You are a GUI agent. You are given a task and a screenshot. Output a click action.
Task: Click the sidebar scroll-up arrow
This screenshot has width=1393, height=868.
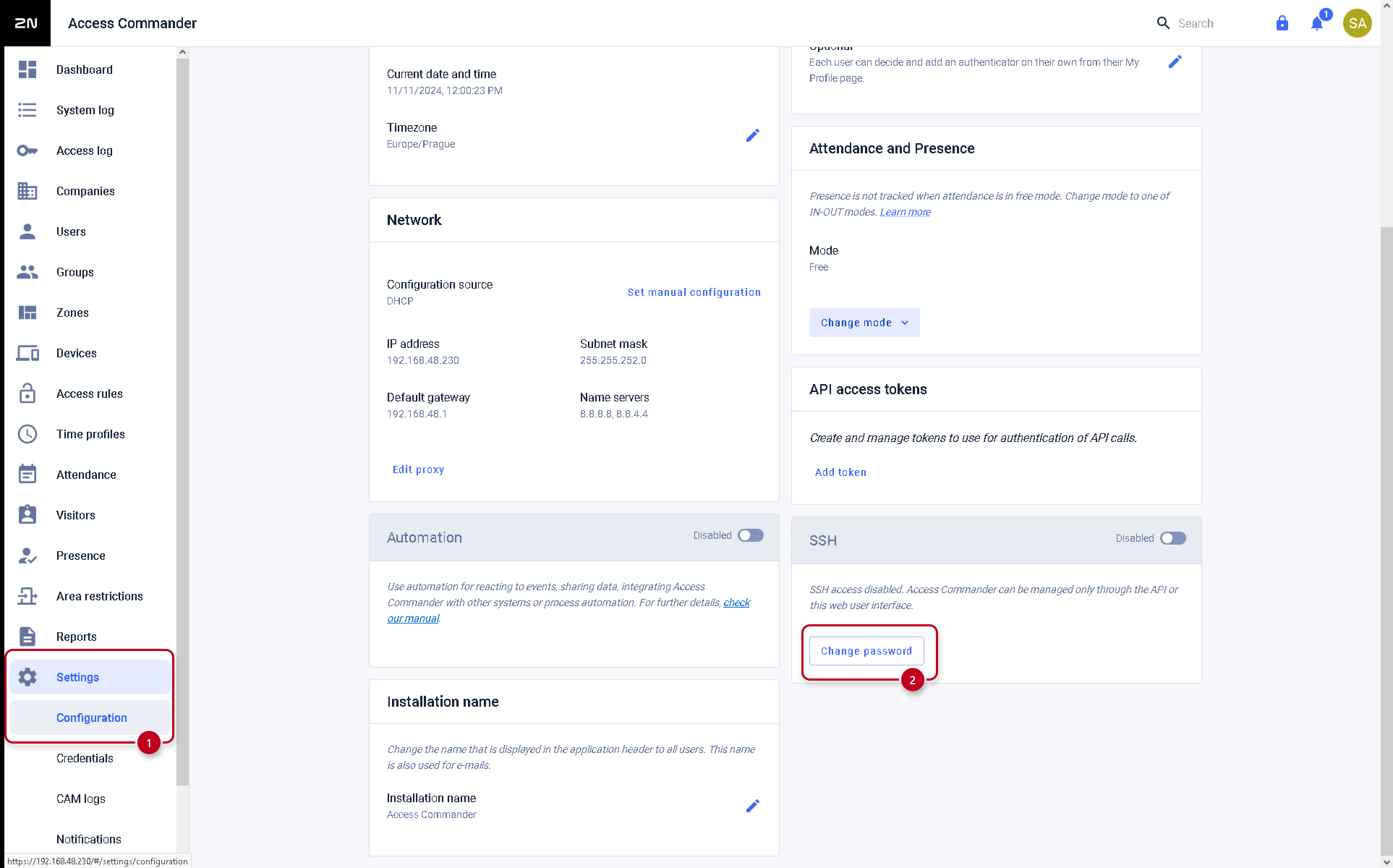click(183, 52)
